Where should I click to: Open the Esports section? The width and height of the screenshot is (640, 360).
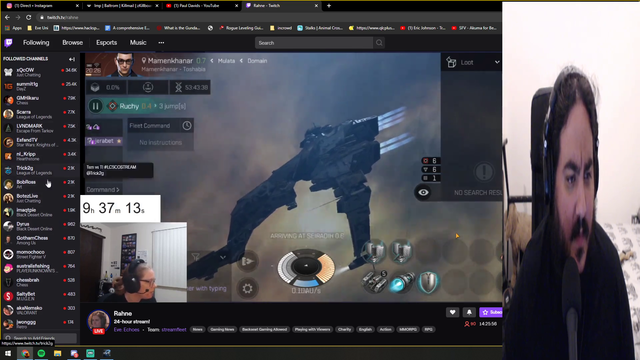(x=106, y=42)
